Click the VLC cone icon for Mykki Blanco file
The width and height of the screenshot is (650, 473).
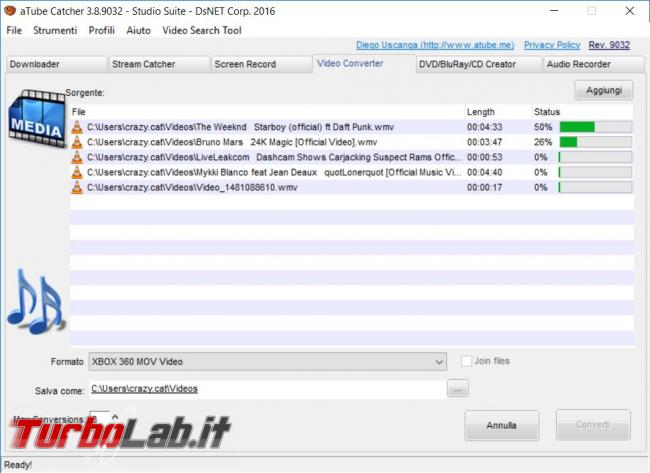coord(77,172)
